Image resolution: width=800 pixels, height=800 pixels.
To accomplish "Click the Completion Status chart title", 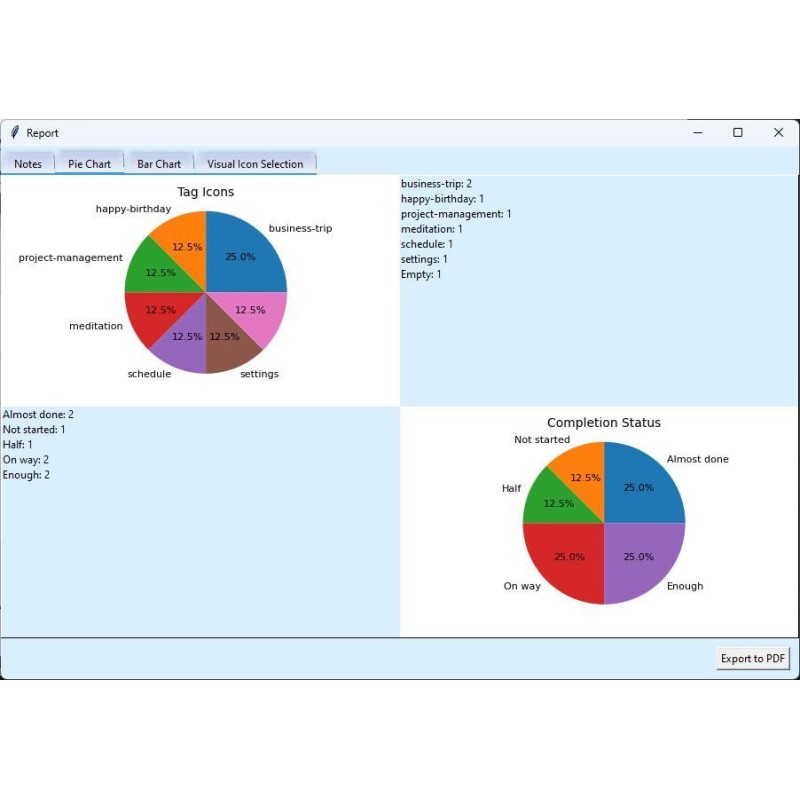I will coord(604,423).
